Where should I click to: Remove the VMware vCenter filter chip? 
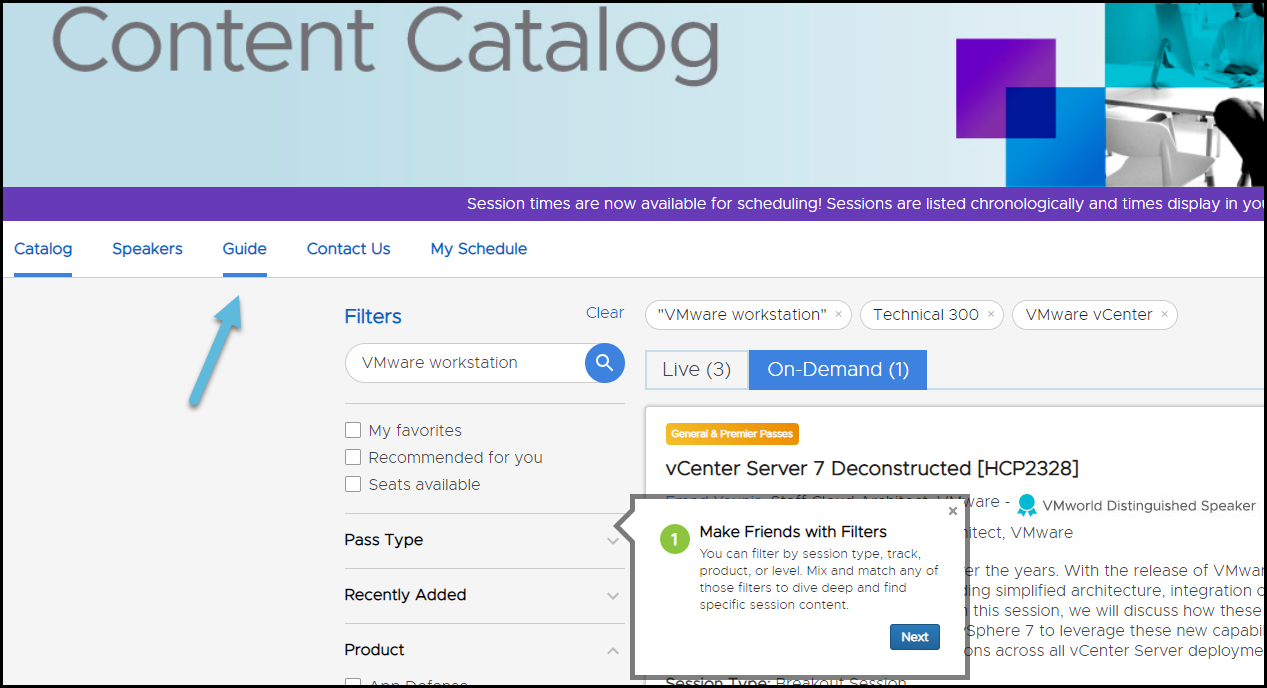tap(1164, 315)
